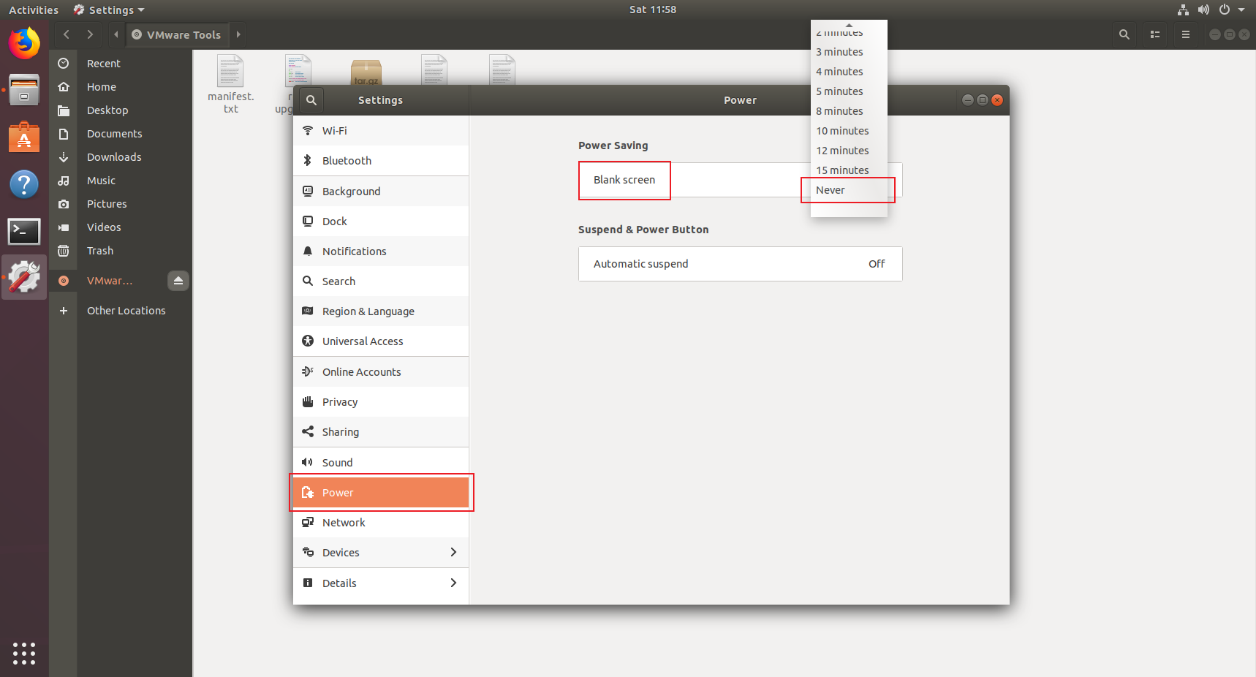Choose 5 minutes from the delay list
1256x677 pixels.
[x=839, y=91]
